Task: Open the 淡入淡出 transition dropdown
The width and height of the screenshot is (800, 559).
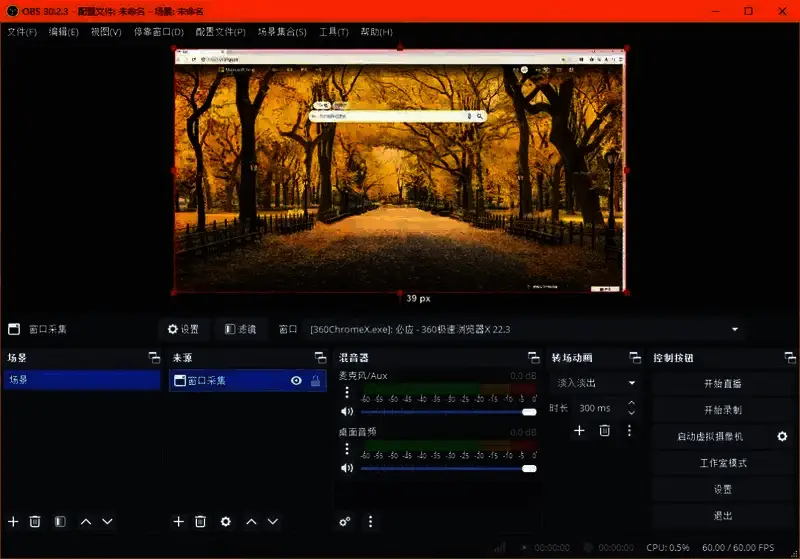Action: (596, 383)
